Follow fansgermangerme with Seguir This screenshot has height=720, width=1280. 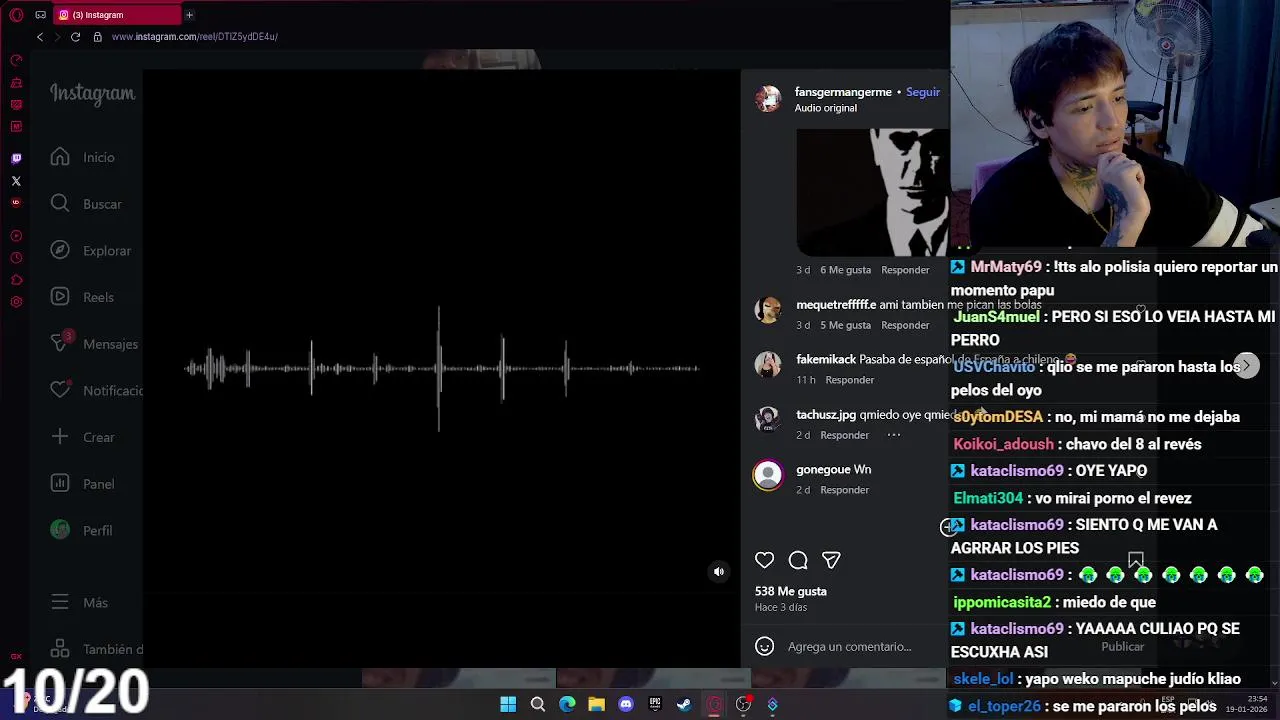923,92
